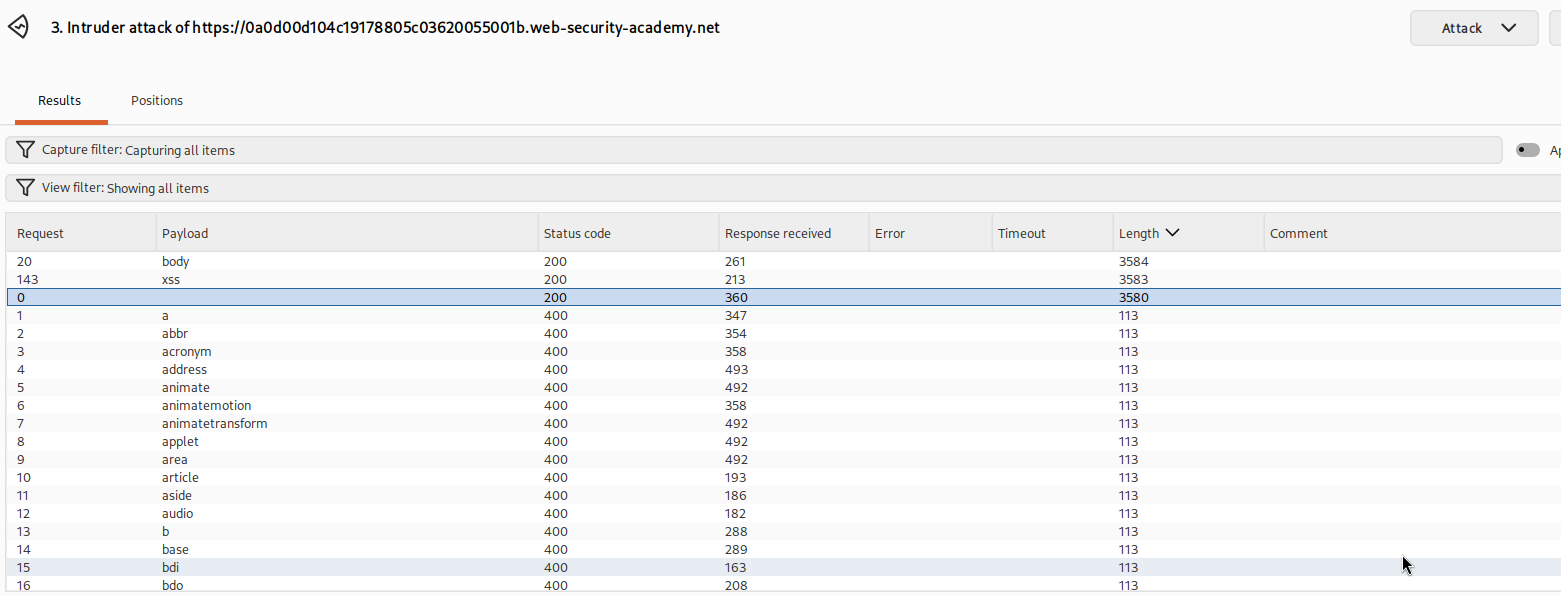Image resolution: width=1561 pixels, height=596 pixels.
Task: Click the Capture filter funnel icon
Action: click(x=25, y=150)
